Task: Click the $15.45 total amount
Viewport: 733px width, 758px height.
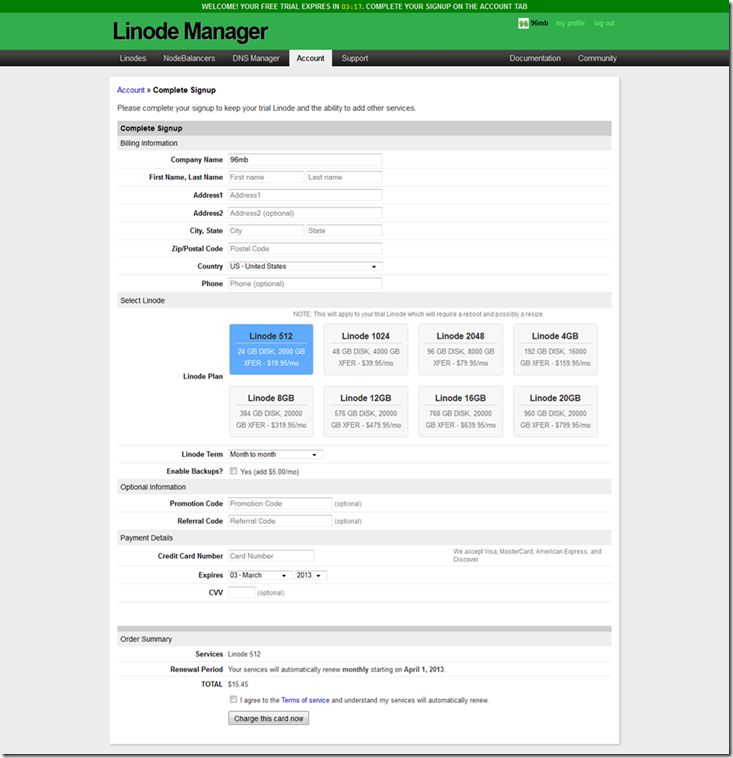Action: pos(238,685)
